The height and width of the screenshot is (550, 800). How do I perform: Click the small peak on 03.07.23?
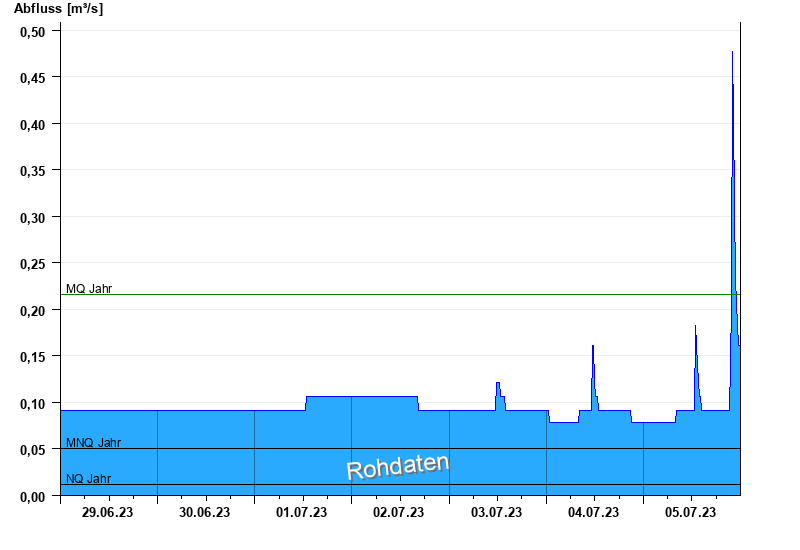click(498, 383)
